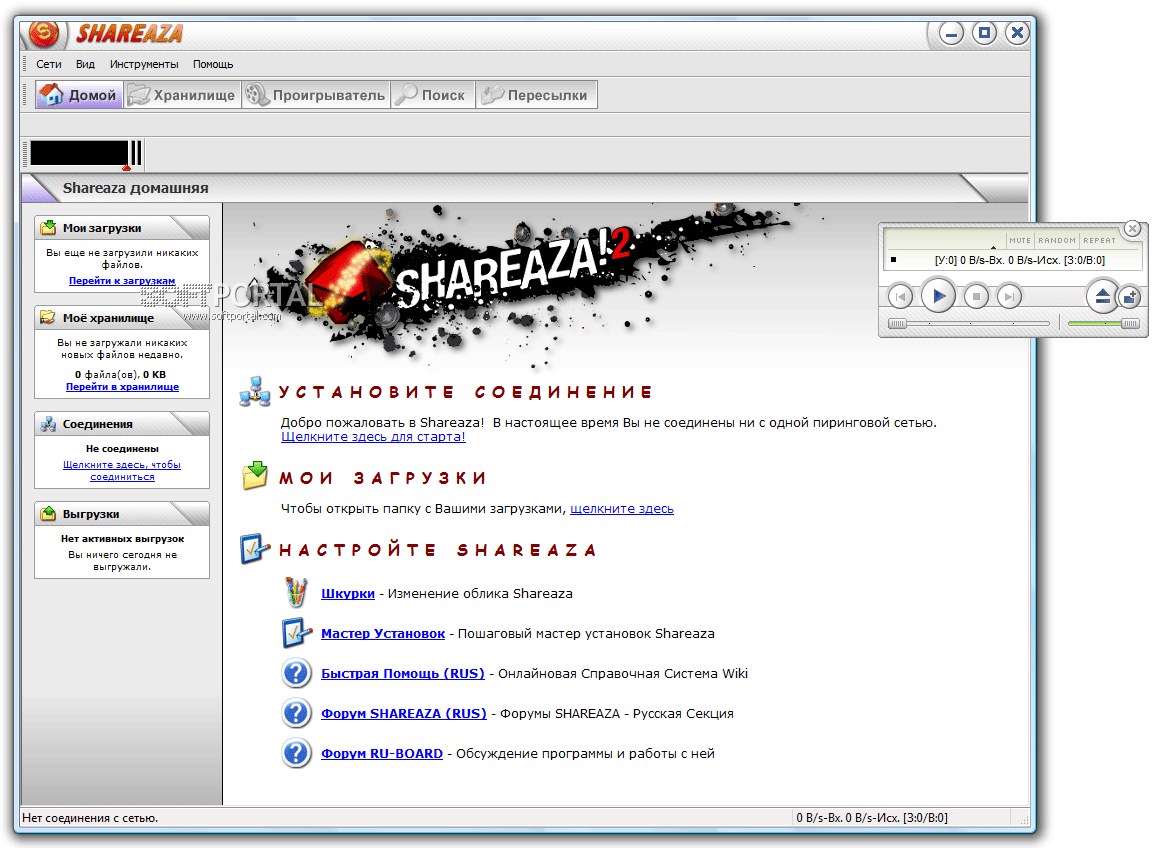1158x848 pixels.
Task: Click status bar text Нет соединения с сетью
Action: click(90, 818)
